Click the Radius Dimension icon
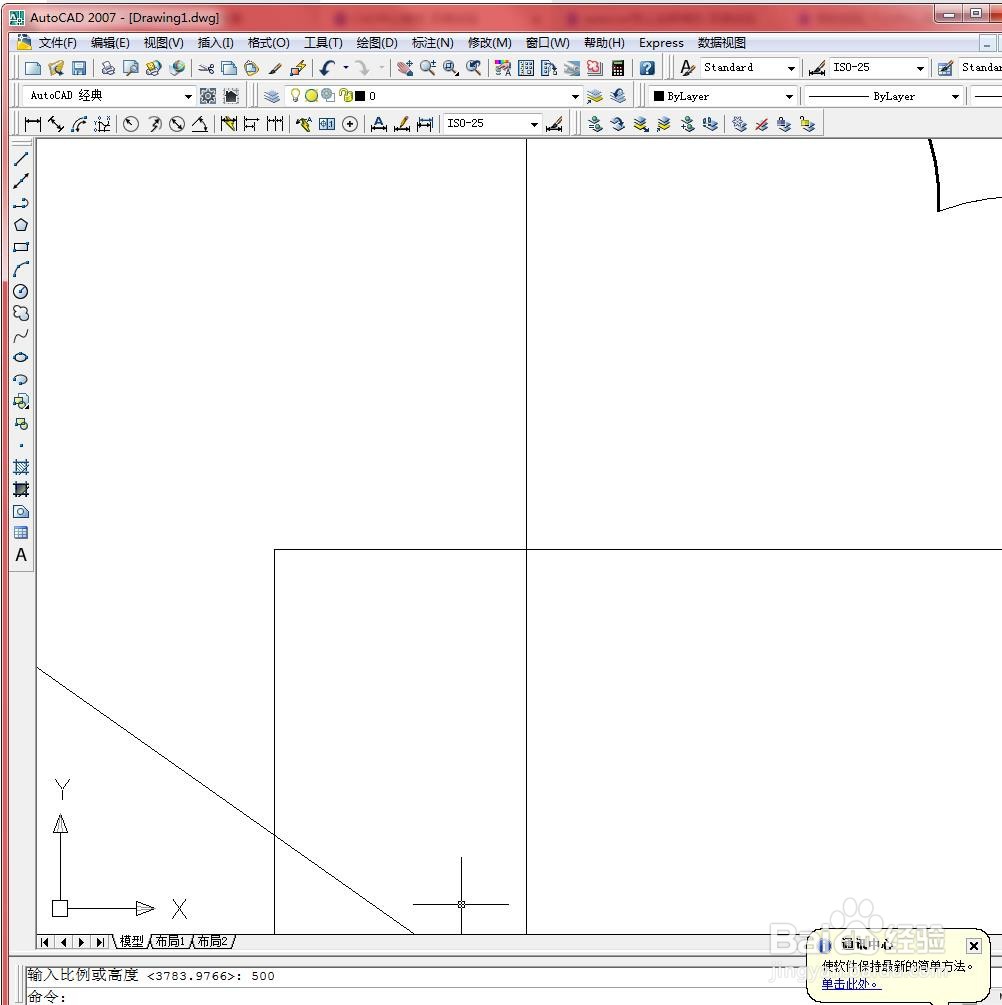The image size is (1002, 1005). 131,124
